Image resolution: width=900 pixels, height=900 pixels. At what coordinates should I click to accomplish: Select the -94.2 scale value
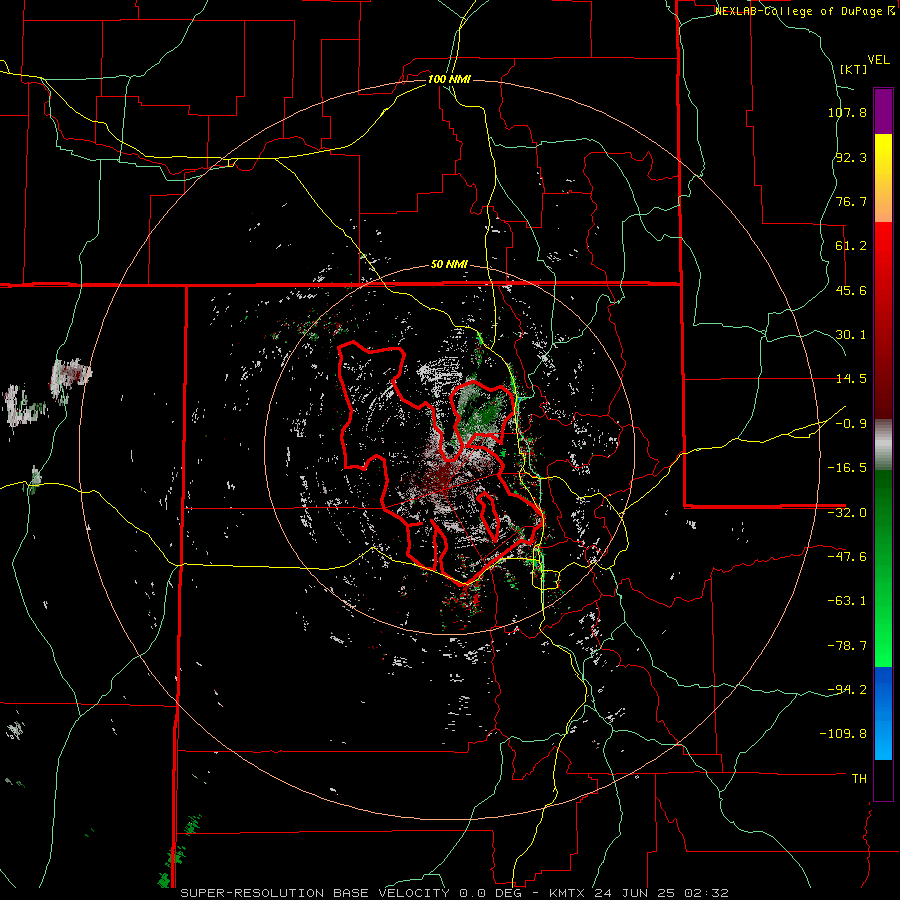847,689
